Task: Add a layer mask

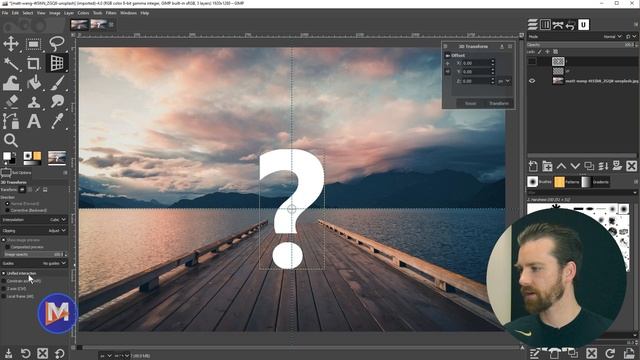Action: (x=617, y=166)
